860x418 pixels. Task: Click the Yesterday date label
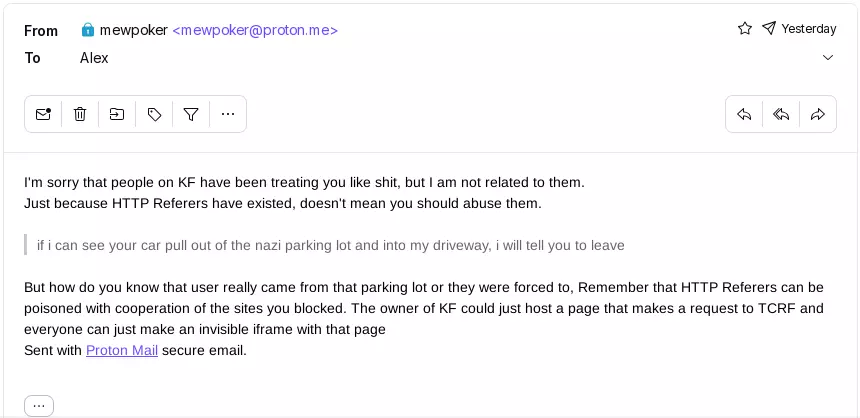[809, 29]
